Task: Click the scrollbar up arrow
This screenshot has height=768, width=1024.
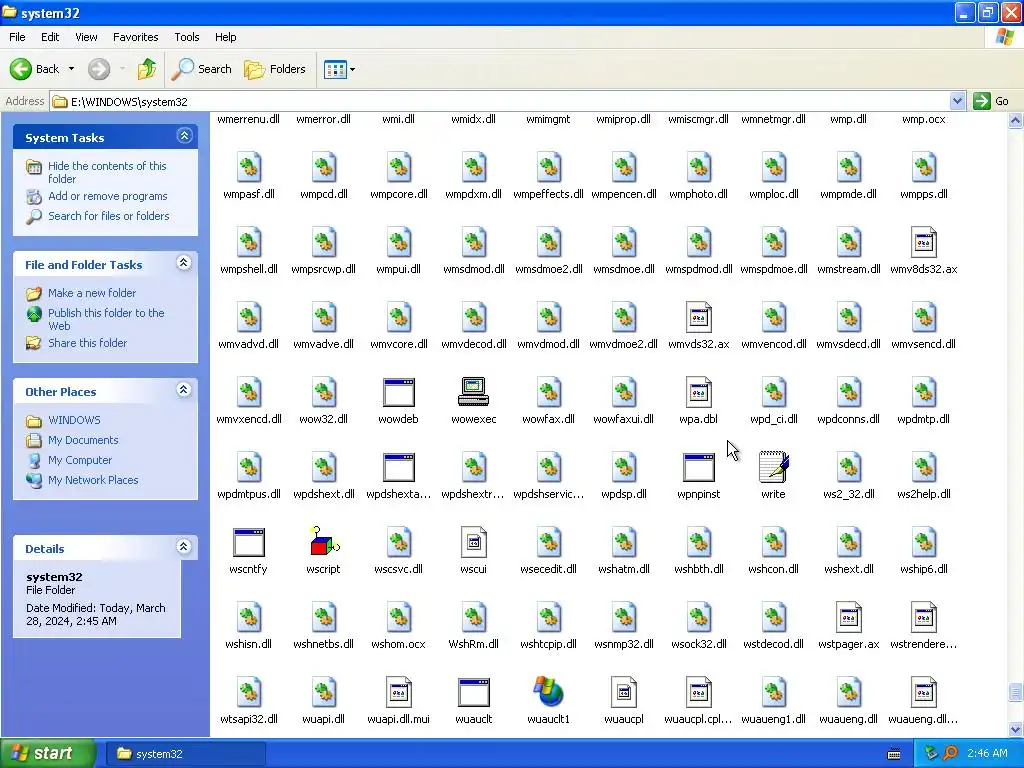Action: pyautogui.click(x=1015, y=120)
